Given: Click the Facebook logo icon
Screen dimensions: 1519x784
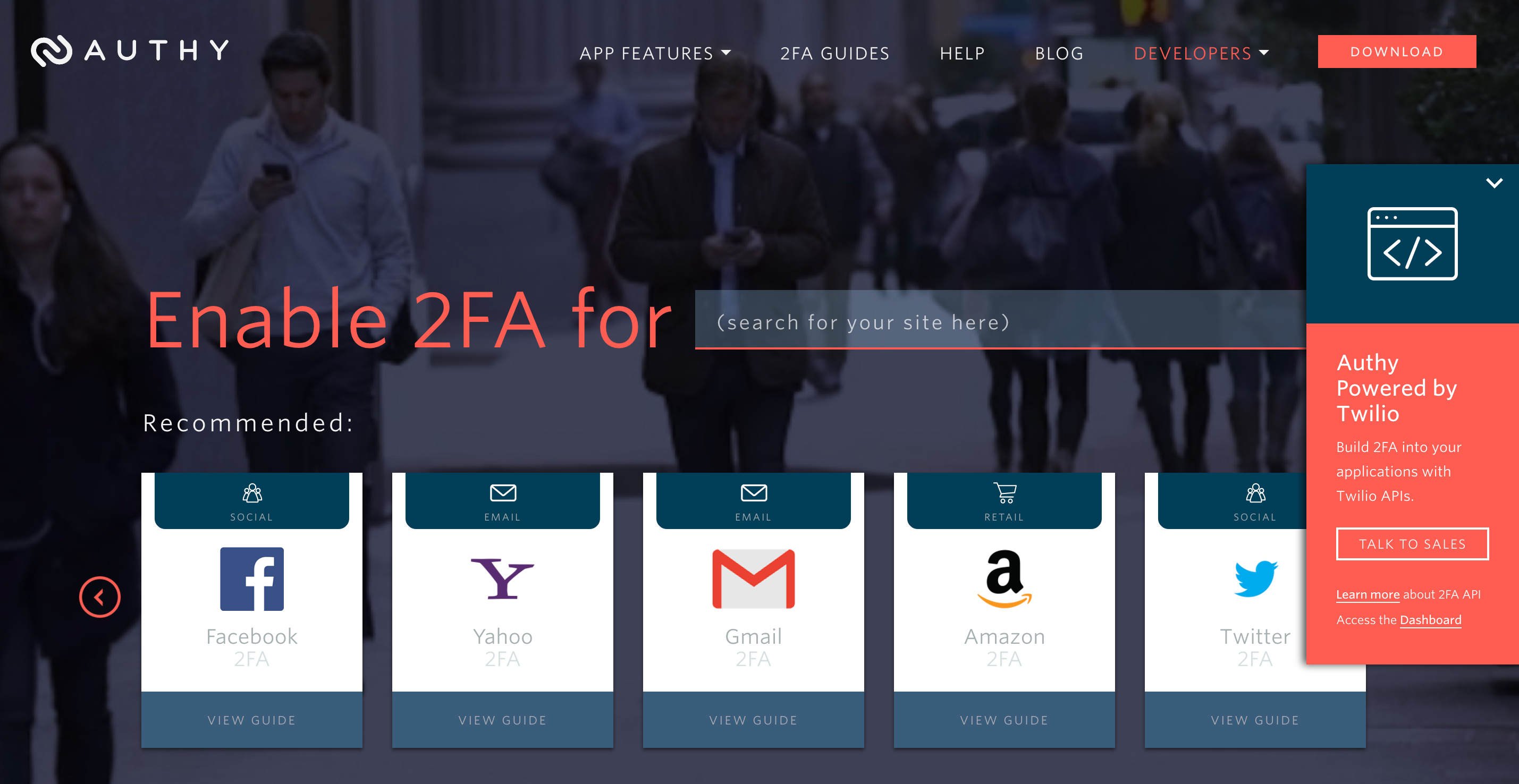Looking at the screenshot, I should [x=252, y=579].
